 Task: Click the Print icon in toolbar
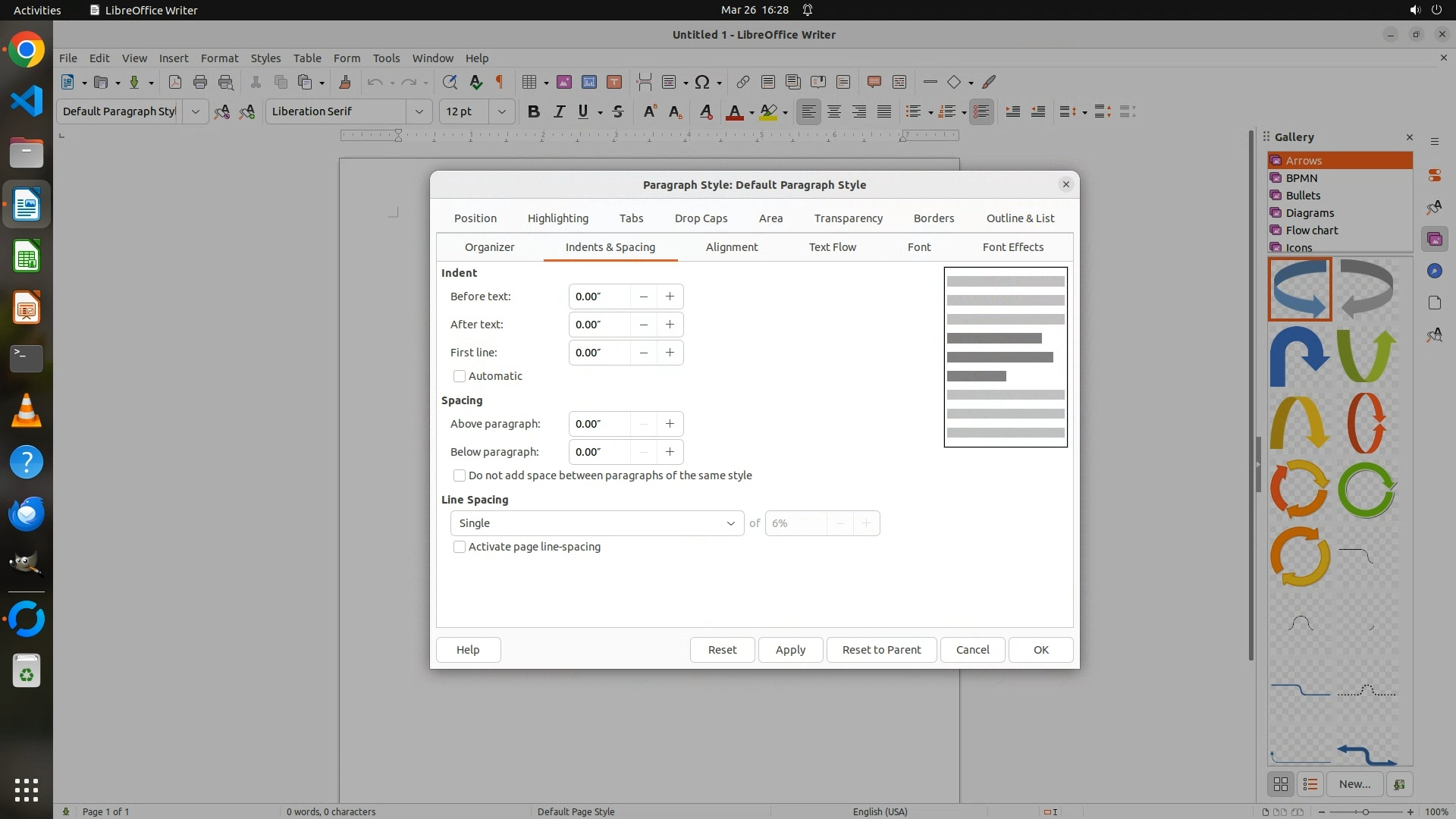pos(200,82)
